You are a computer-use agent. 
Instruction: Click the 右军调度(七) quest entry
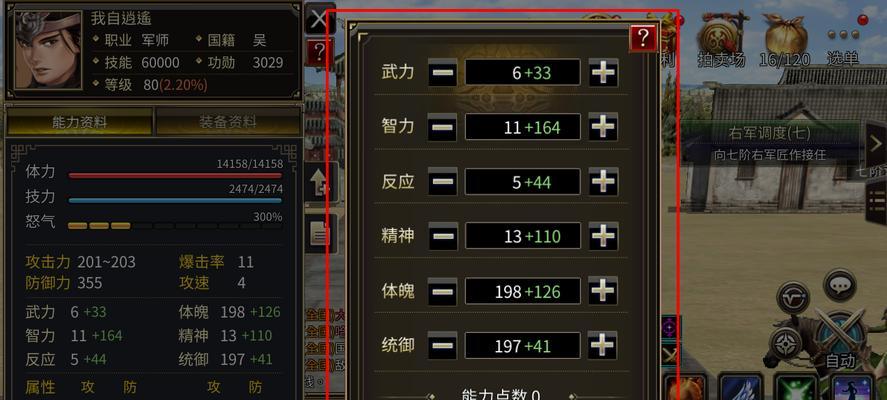[x=769, y=134]
